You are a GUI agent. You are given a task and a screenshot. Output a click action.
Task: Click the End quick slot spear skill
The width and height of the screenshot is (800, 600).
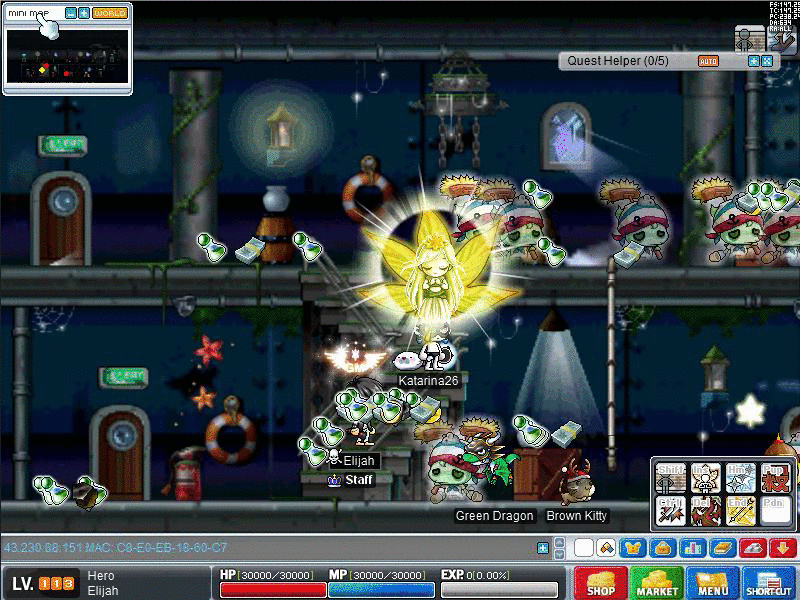point(740,511)
